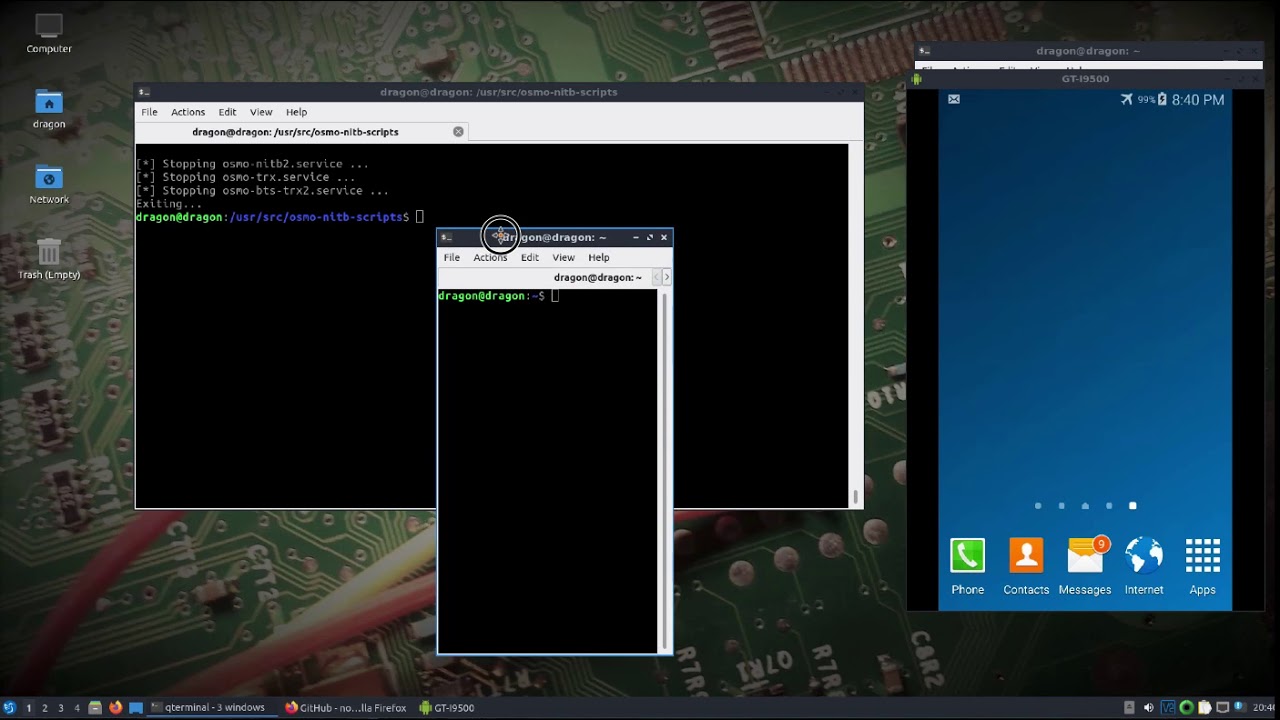Click the large terminal vertical scrollbar handle
The image size is (1280, 720).
856,496
